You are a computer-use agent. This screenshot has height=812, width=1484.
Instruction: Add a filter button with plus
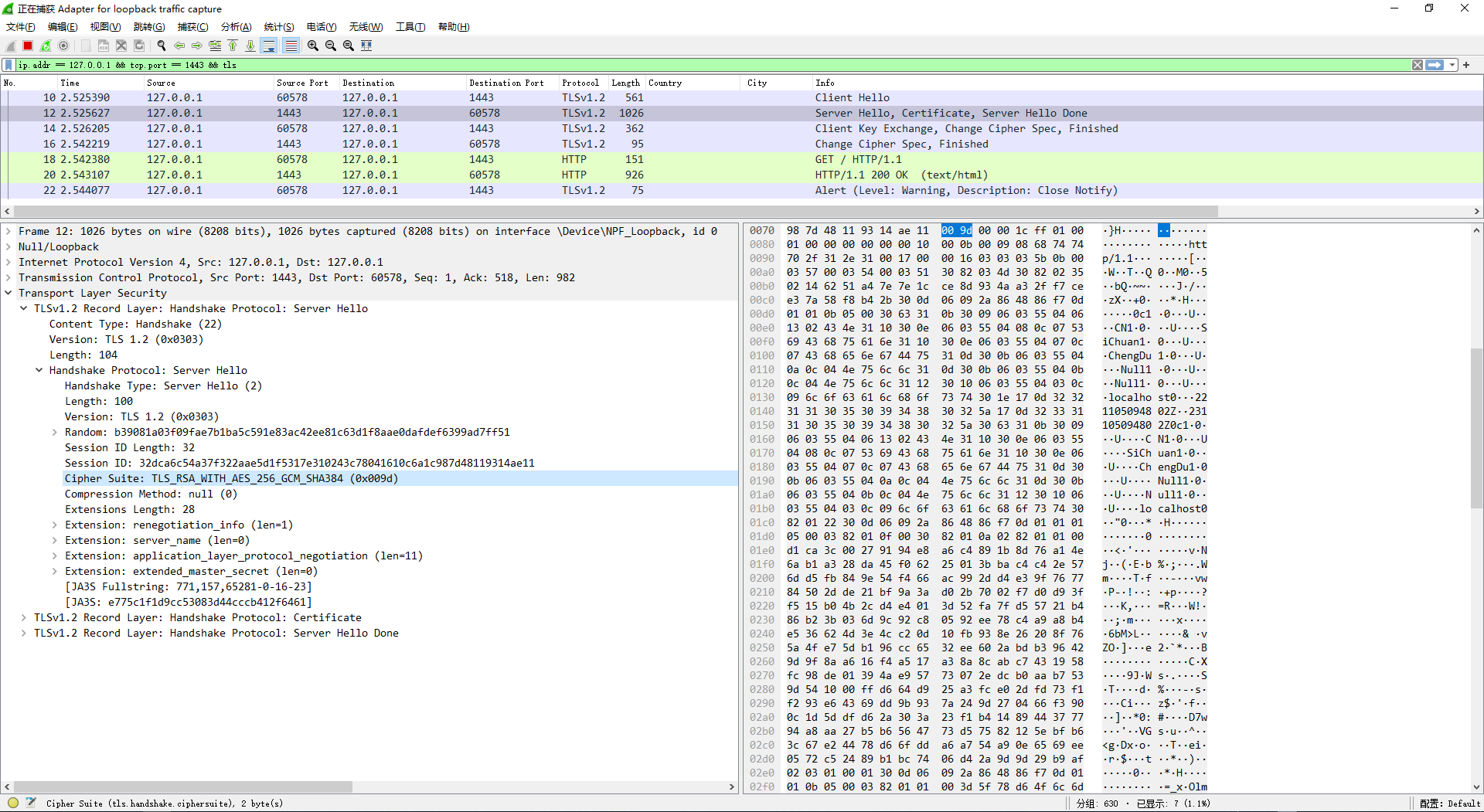1466,65
